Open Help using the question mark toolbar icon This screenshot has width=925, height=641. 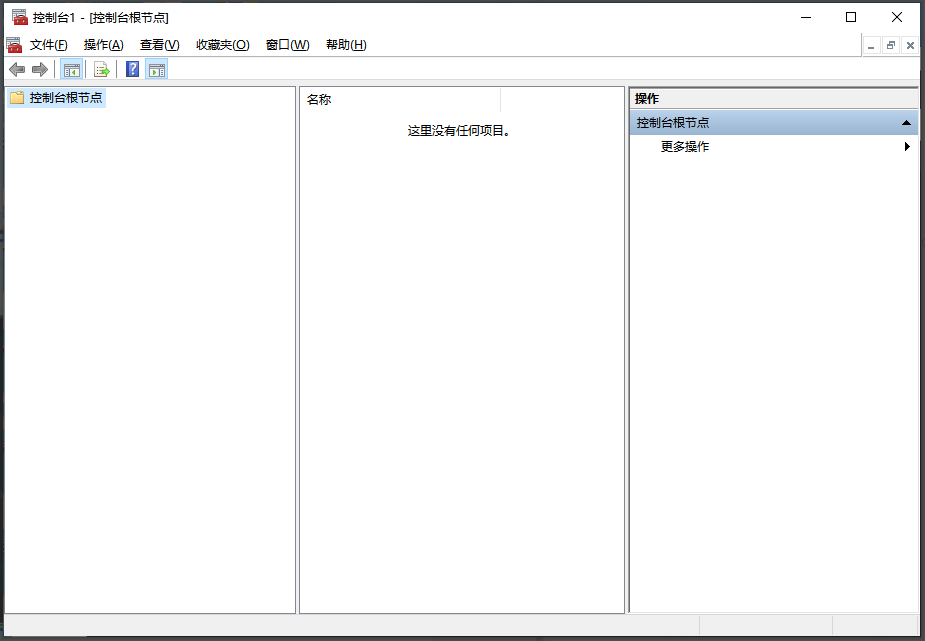[131, 68]
